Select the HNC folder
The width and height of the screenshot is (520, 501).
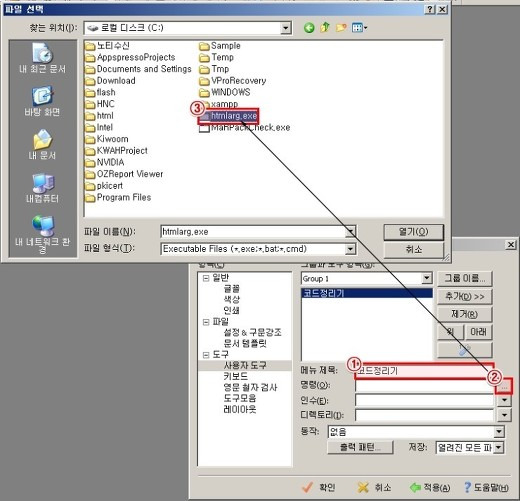(100, 104)
